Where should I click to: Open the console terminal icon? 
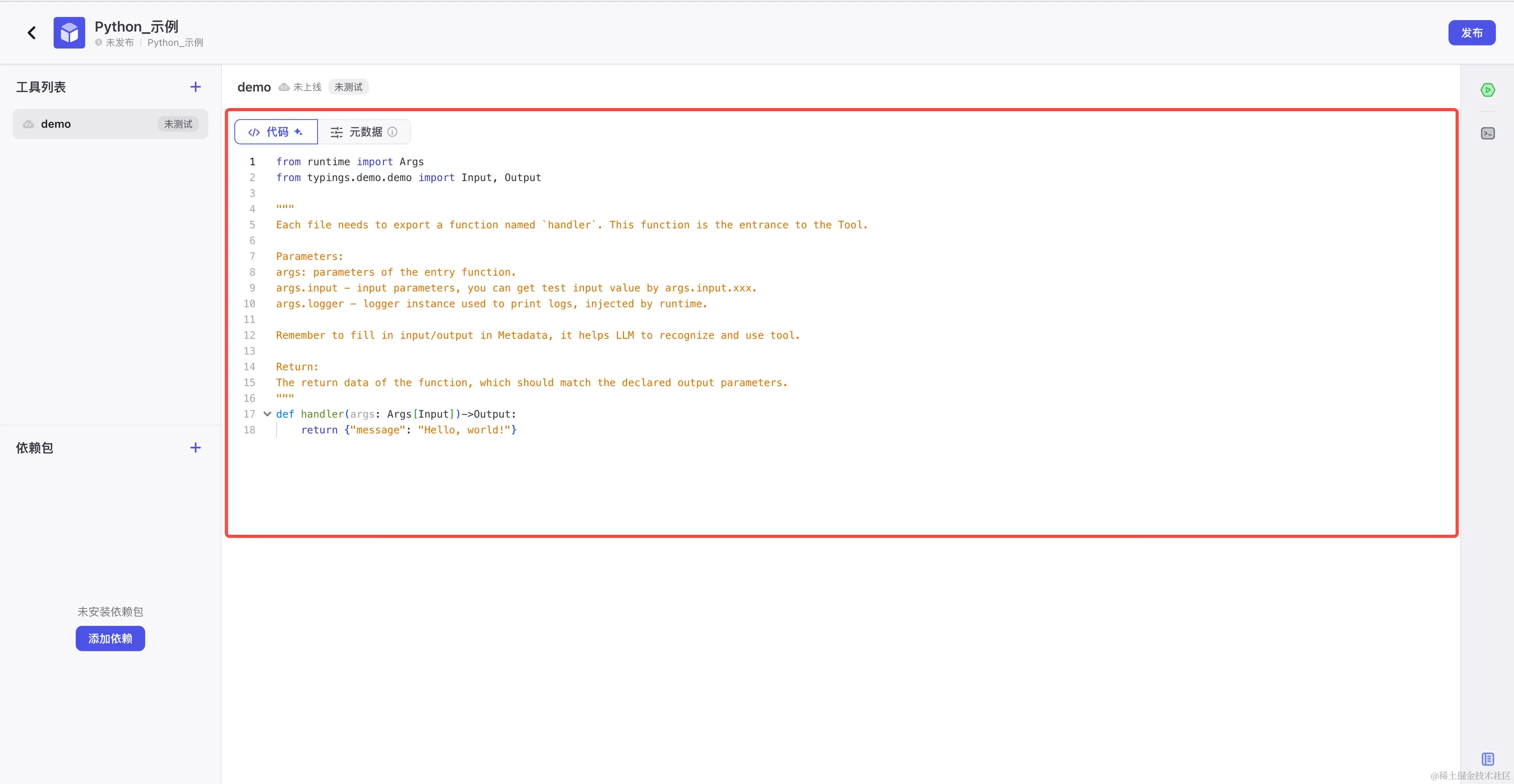(x=1487, y=133)
